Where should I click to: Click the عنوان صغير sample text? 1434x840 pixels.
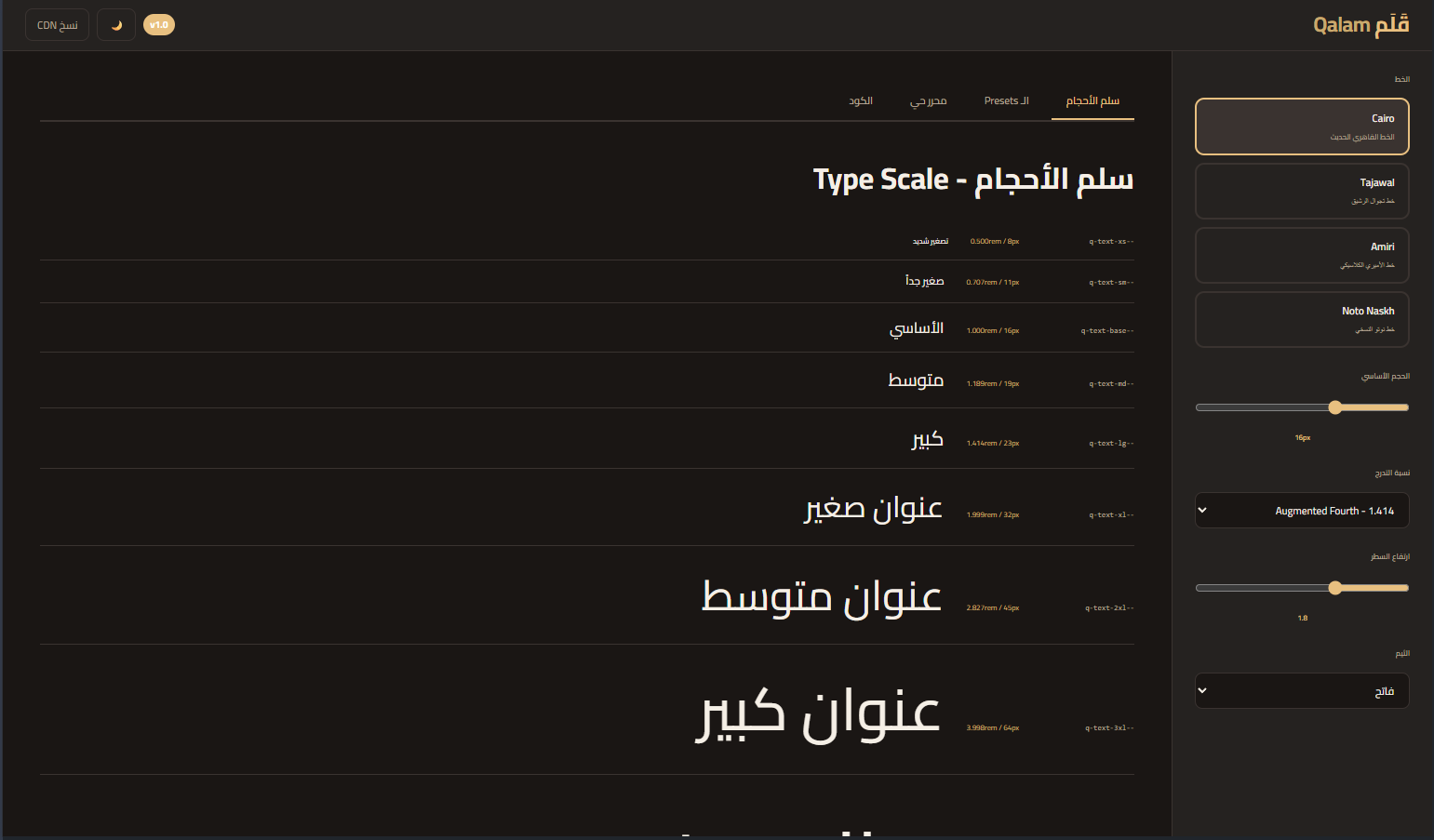[874, 508]
